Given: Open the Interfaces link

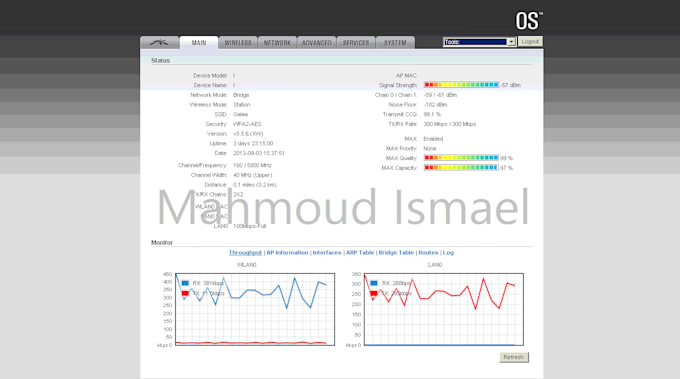Looking at the screenshot, I should pos(327,252).
